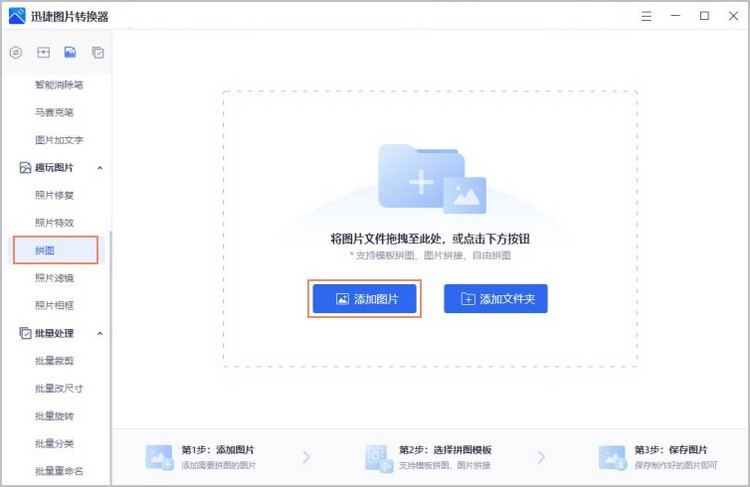Select the batch-processing category icon at sidebar top
The width and height of the screenshot is (750, 487).
tap(98, 52)
